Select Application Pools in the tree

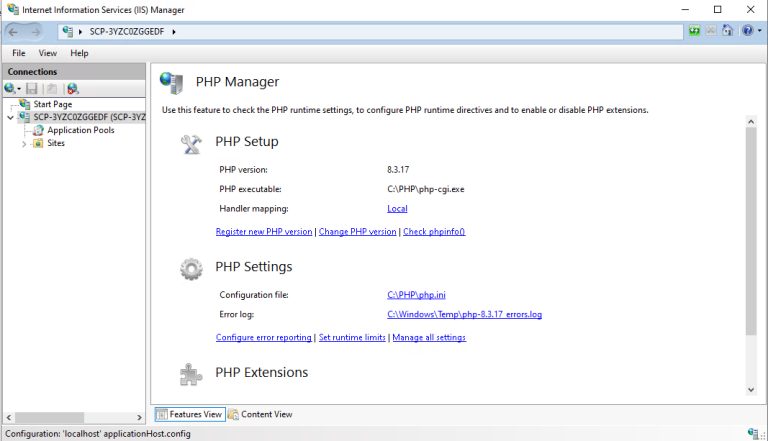(x=81, y=130)
